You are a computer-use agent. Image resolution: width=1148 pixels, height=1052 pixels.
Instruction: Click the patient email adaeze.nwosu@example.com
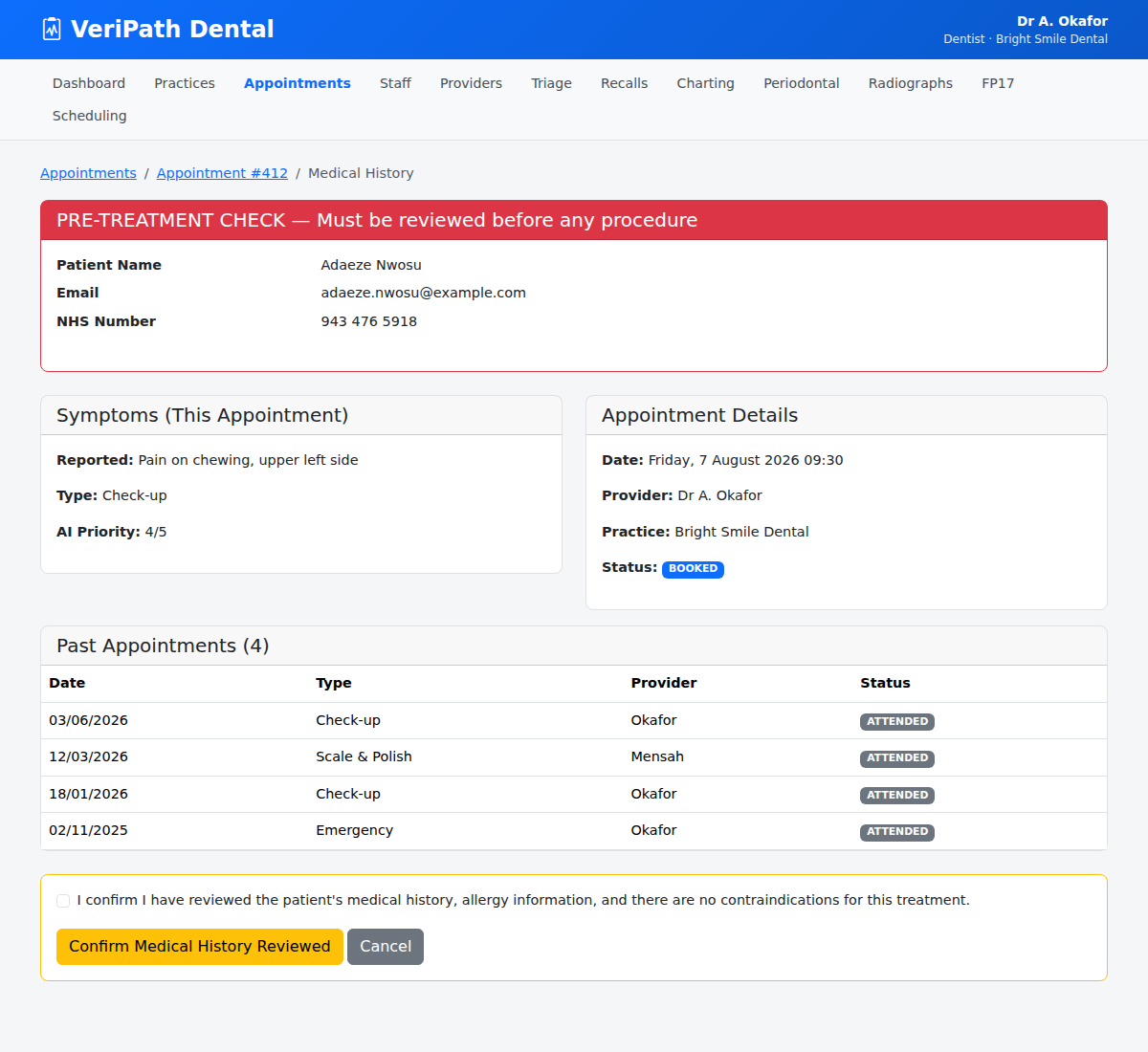point(423,293)
